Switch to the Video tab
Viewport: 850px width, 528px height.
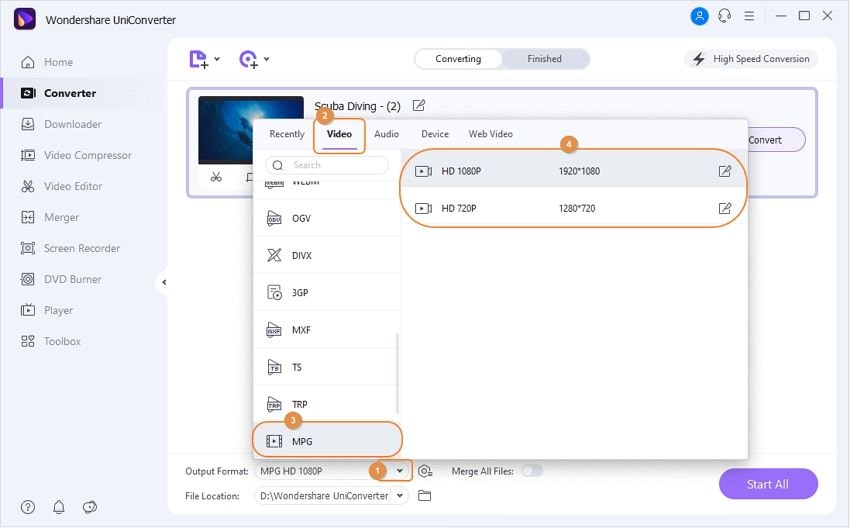click(x=339, y=134)
